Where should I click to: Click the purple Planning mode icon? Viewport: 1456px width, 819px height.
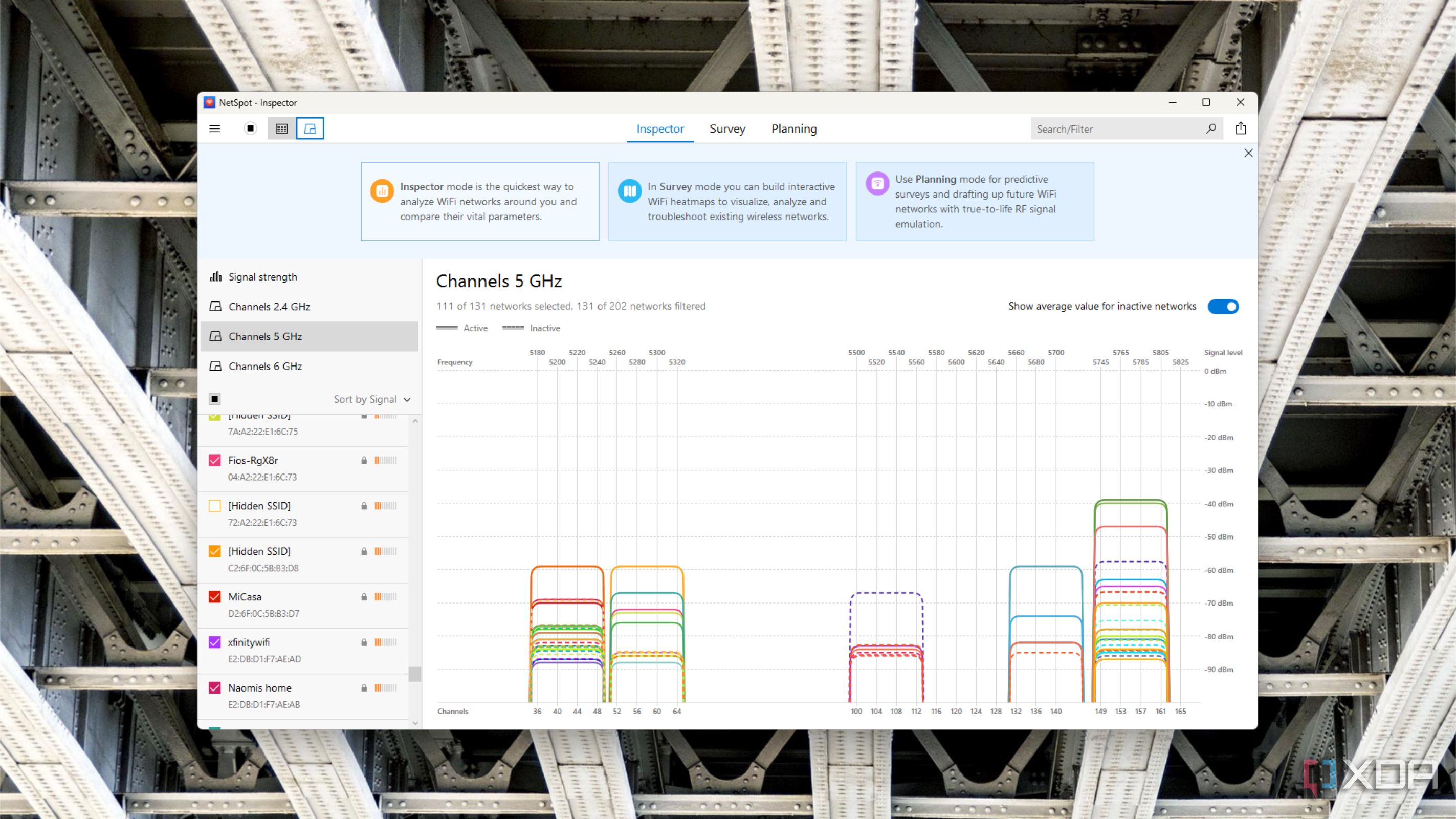click(877, 183)
